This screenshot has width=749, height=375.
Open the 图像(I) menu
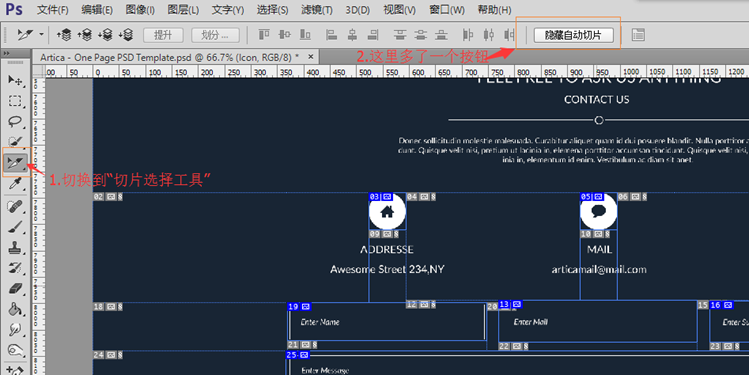[140, 10]
